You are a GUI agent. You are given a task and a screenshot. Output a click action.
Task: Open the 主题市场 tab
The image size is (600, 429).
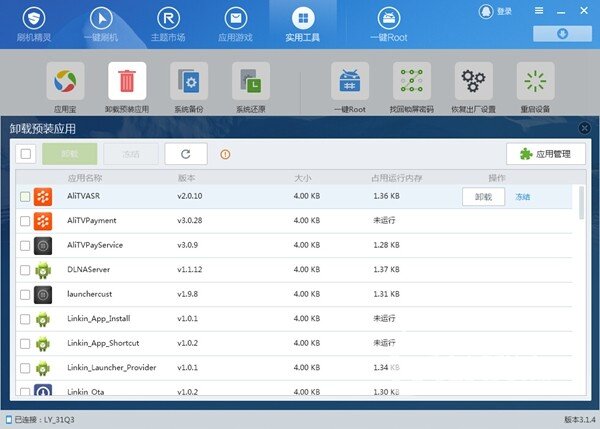(168, 24)
